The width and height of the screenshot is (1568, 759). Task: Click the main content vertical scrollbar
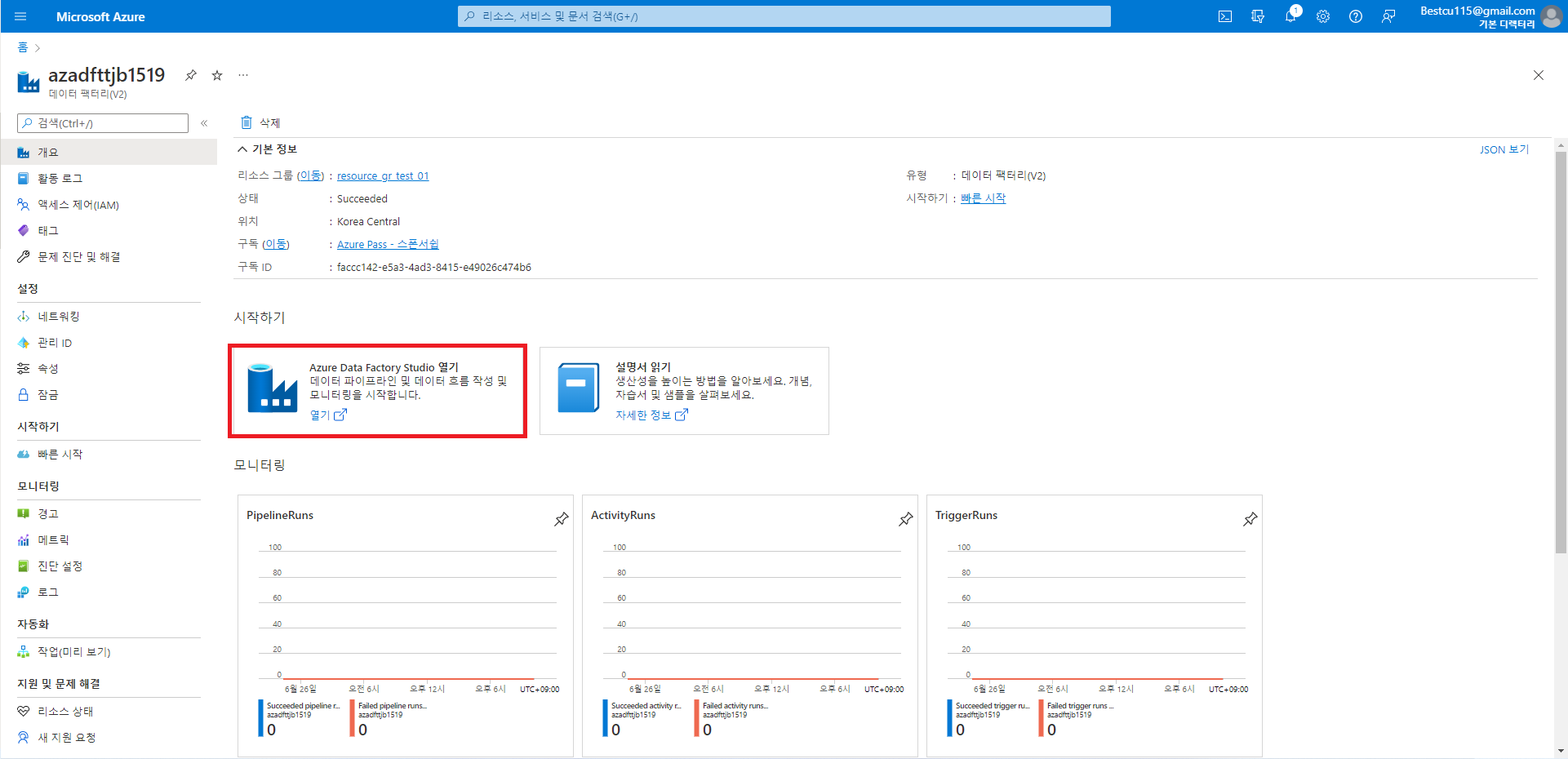point(1561,353)
